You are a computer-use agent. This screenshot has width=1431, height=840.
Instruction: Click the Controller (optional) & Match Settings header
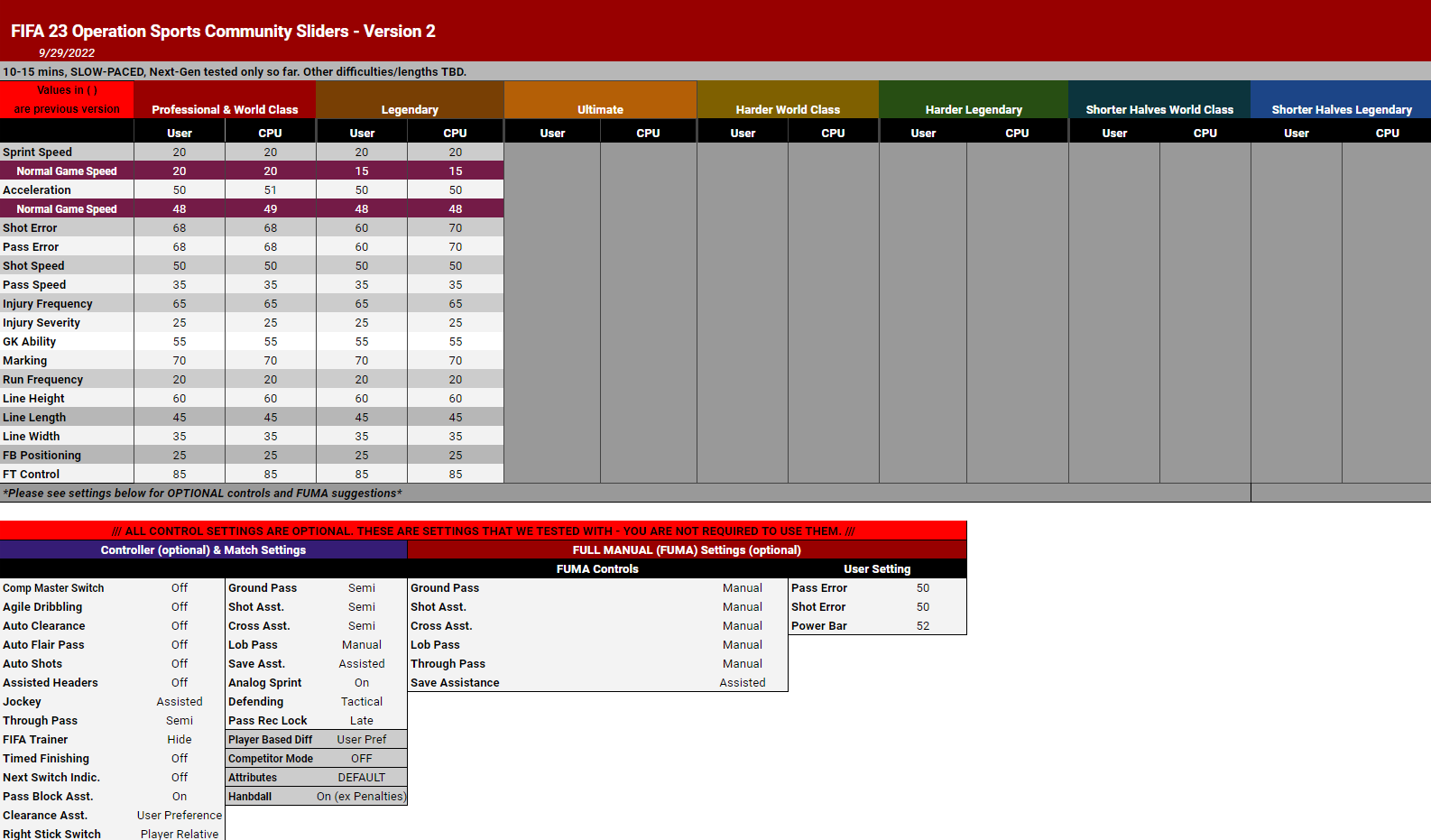[x=203, y=550]
